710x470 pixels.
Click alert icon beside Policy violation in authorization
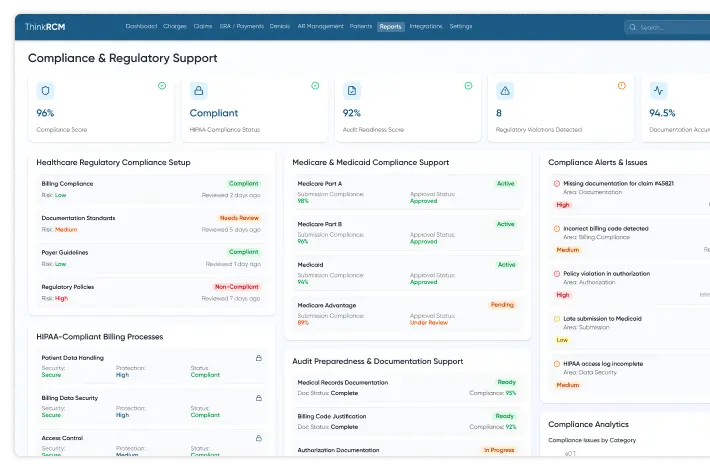click(x=556, y=273)
